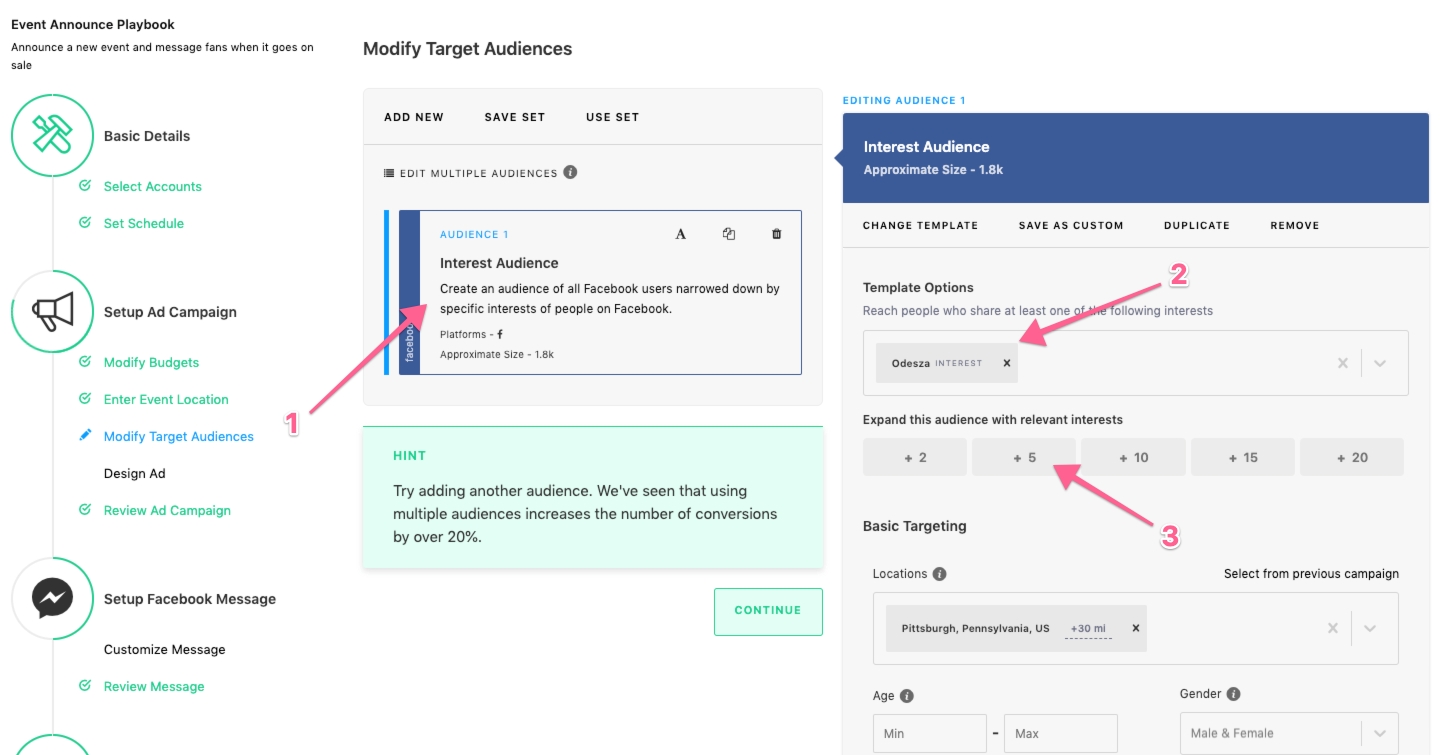The width and height of the screenshot is (1447, 755).
Task: Remove the Odesza interest tag
Action: click(x=1007, y=363)
